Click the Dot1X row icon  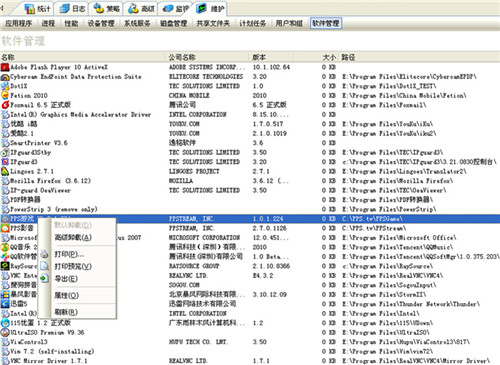(5, 86)
